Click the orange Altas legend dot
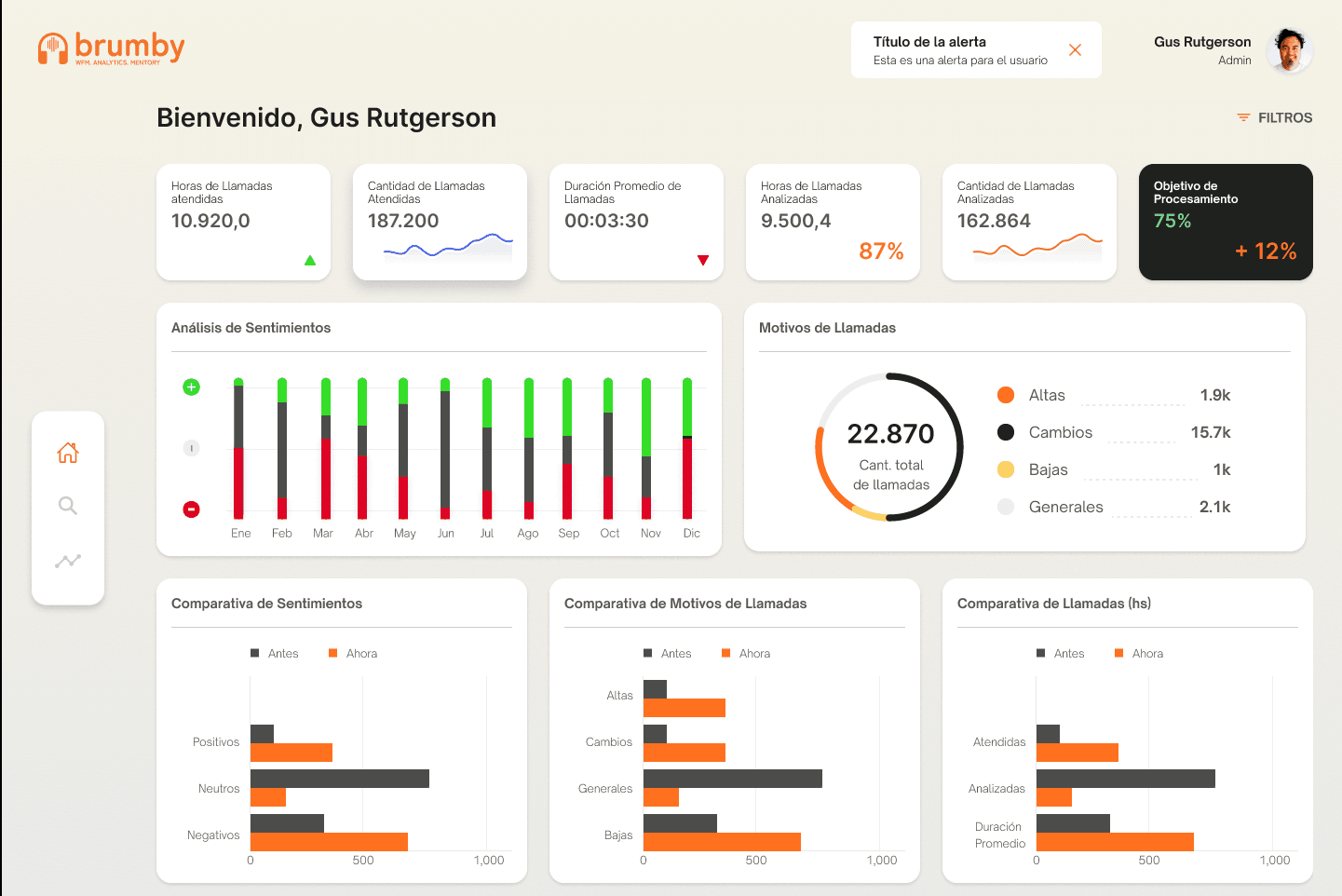This screenshot has width=1342, height=896. [x=1006, y=395]
